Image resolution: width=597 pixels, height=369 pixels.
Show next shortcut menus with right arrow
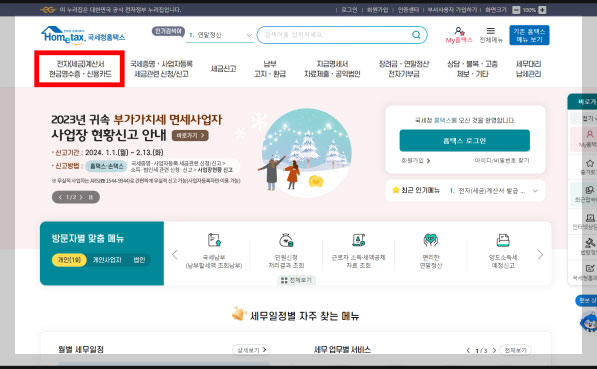[540, 254]
